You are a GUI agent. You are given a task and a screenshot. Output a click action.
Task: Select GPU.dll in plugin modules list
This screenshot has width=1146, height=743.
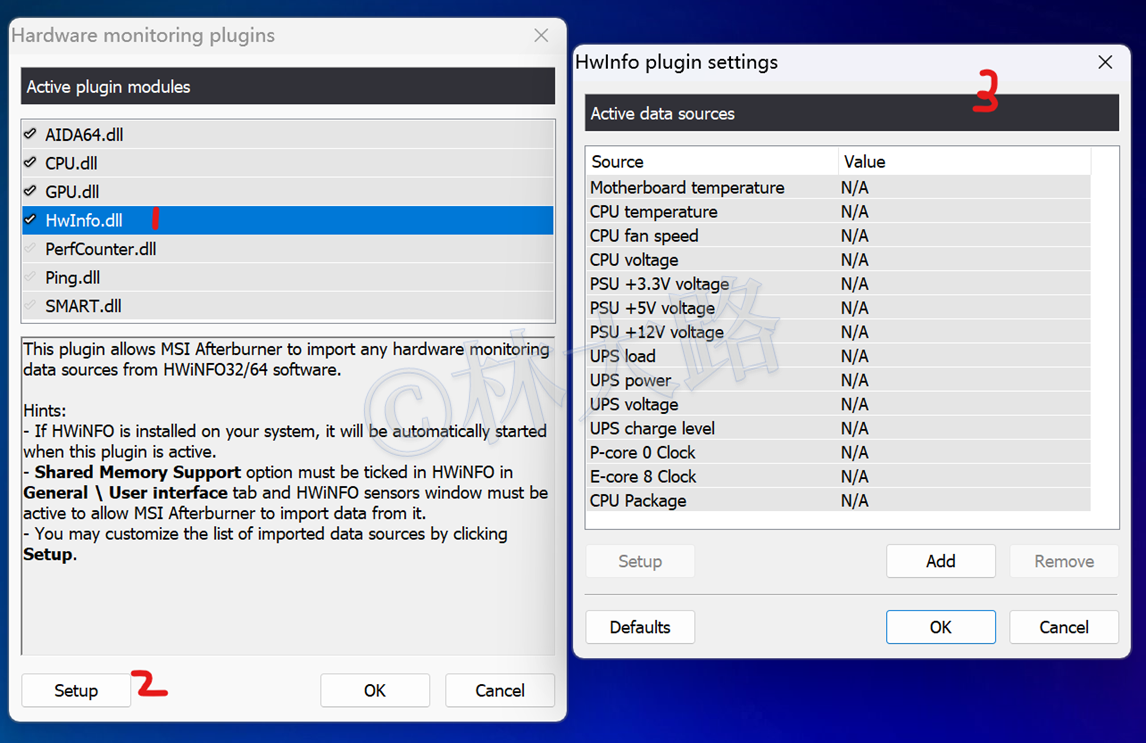point(287,191)
